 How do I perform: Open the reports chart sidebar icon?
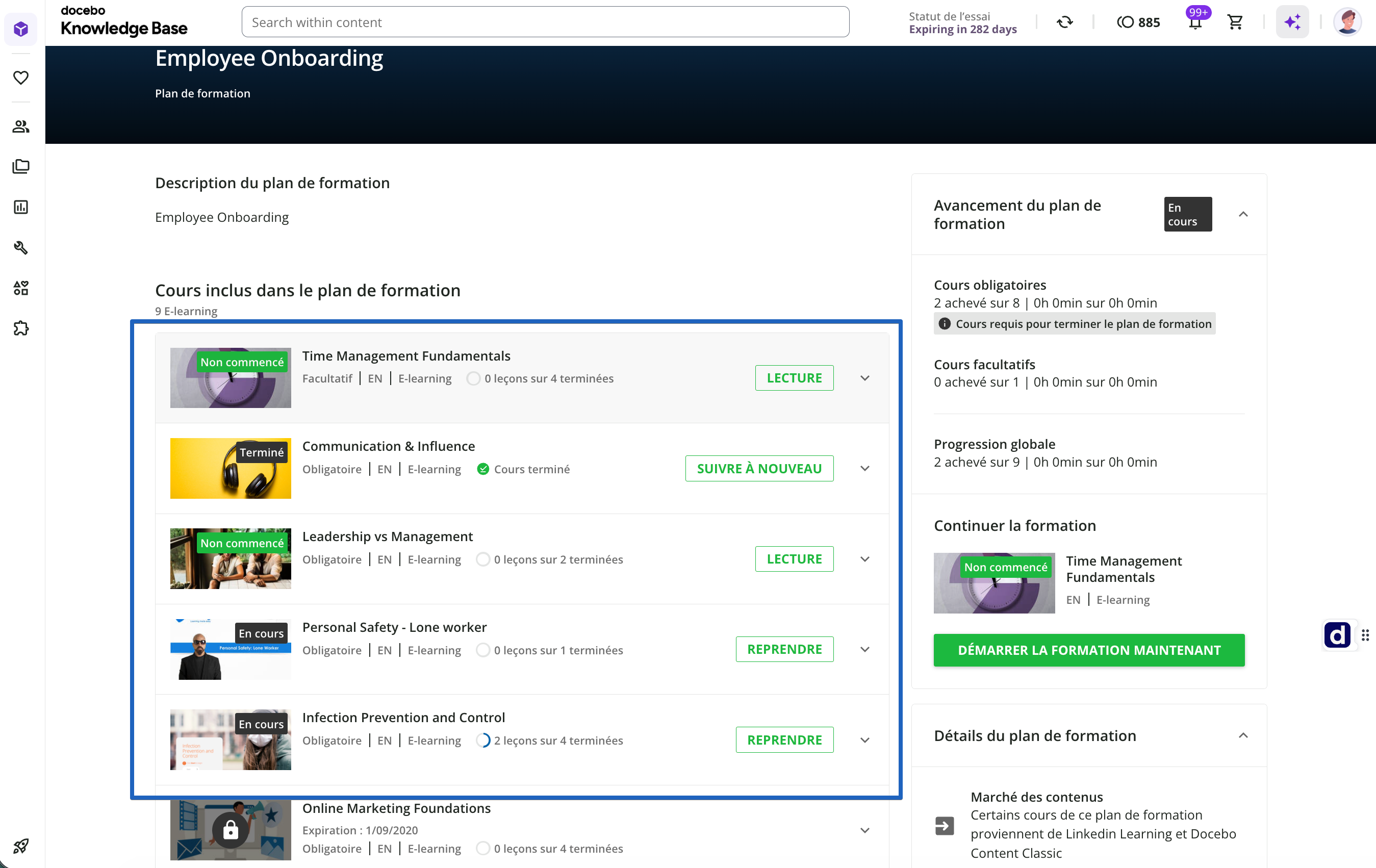click(21, 207)
